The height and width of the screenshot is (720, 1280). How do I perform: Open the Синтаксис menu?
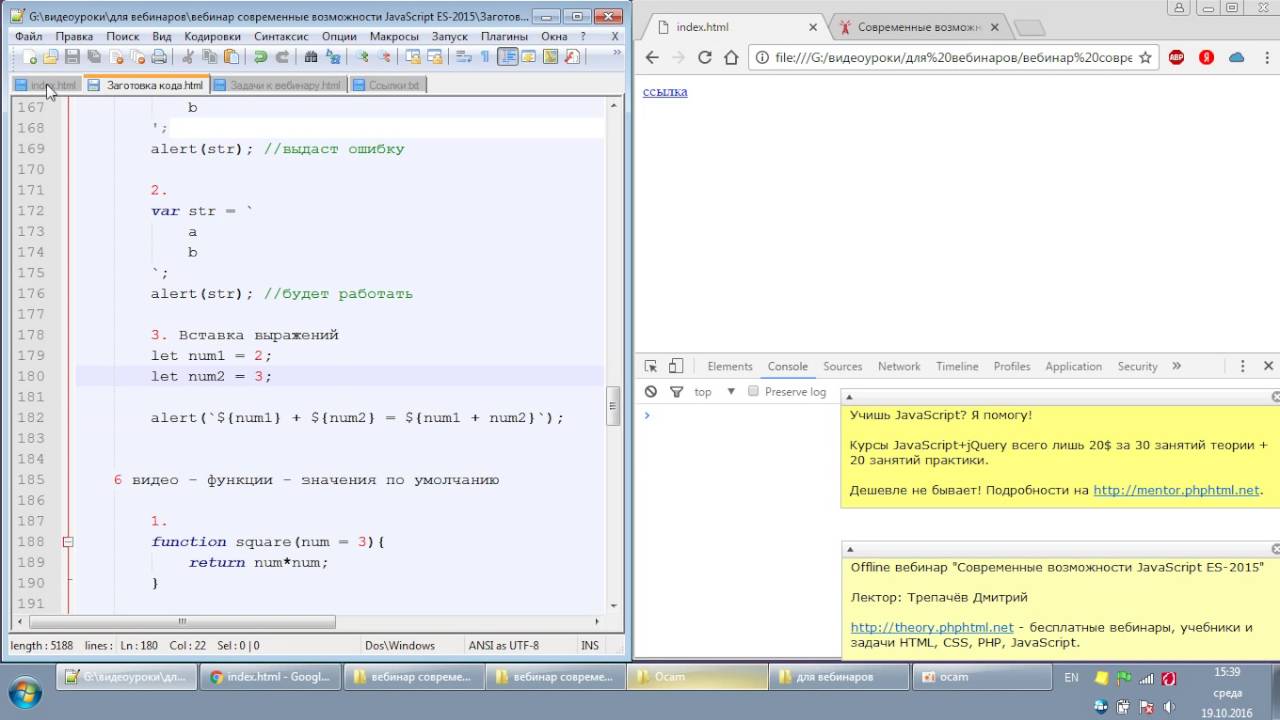tap(282, 36)
